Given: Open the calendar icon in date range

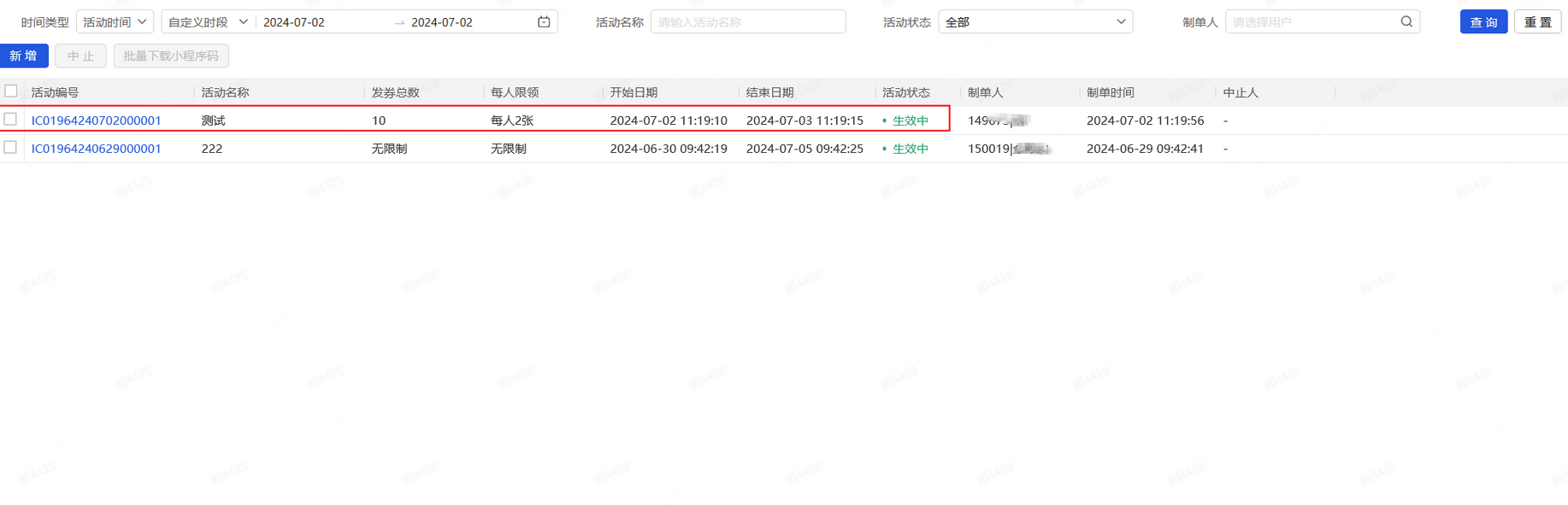Looking at the screenshot, I should pyautogui.click(x=544, y=21).
